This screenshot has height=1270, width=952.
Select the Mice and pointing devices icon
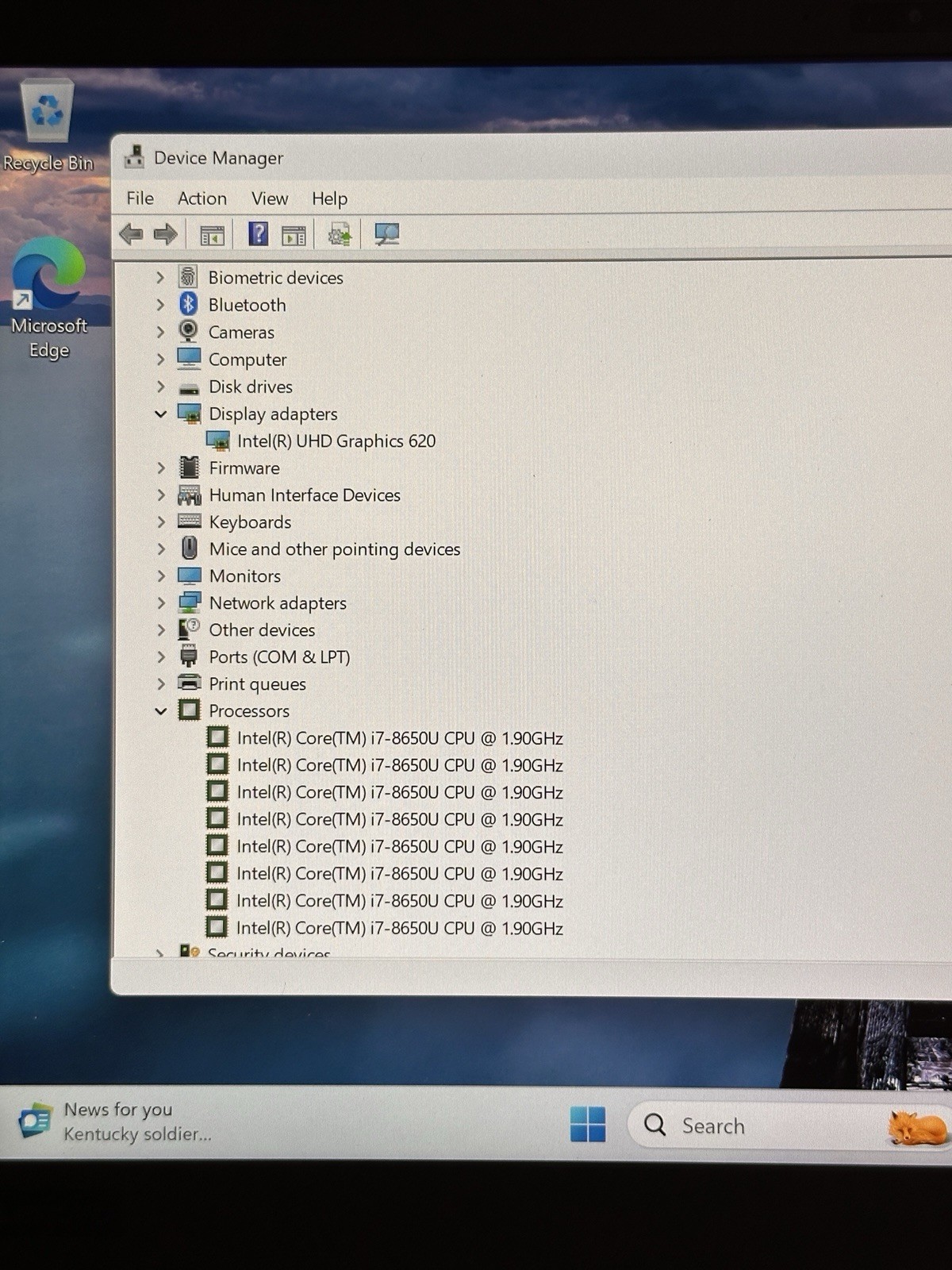tap(189, 548)
